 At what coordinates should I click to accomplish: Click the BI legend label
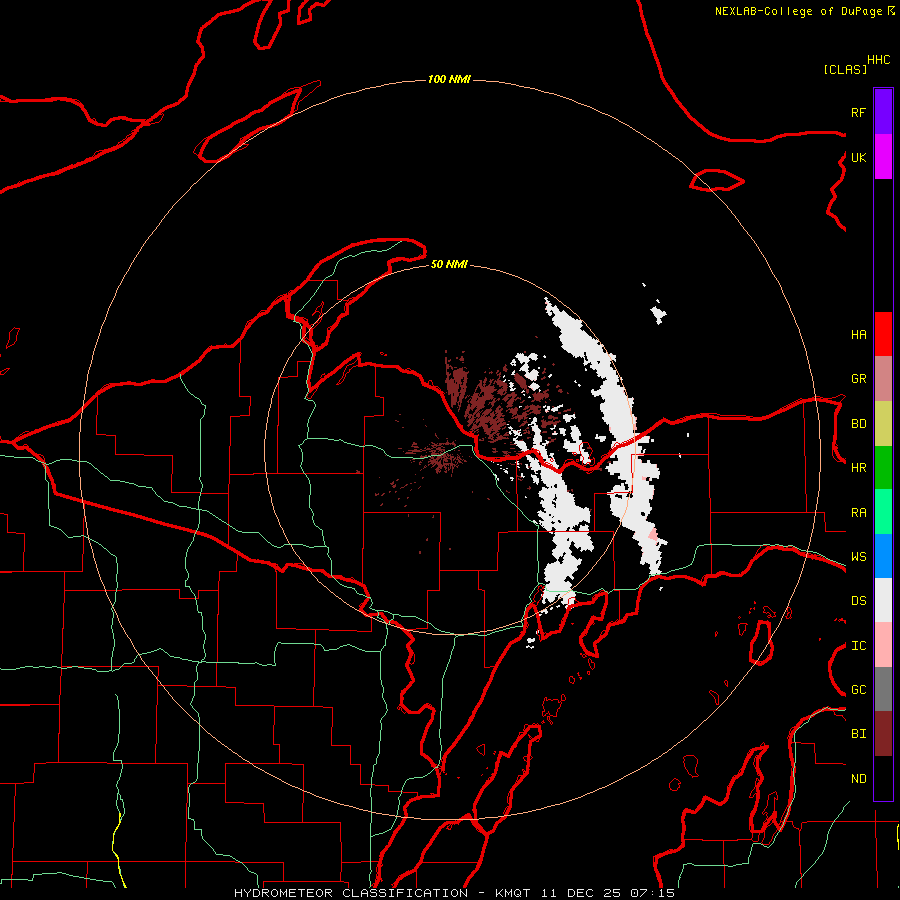point(858,734)
